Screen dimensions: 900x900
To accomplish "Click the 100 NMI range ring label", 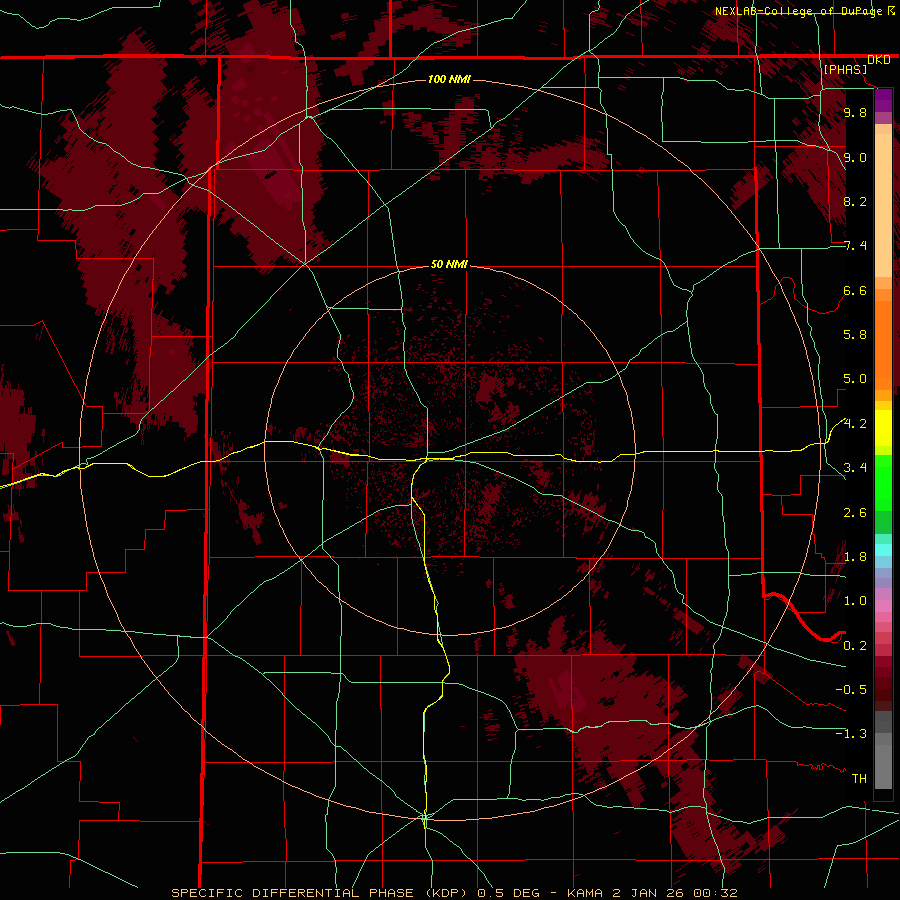I will [449, 79].
